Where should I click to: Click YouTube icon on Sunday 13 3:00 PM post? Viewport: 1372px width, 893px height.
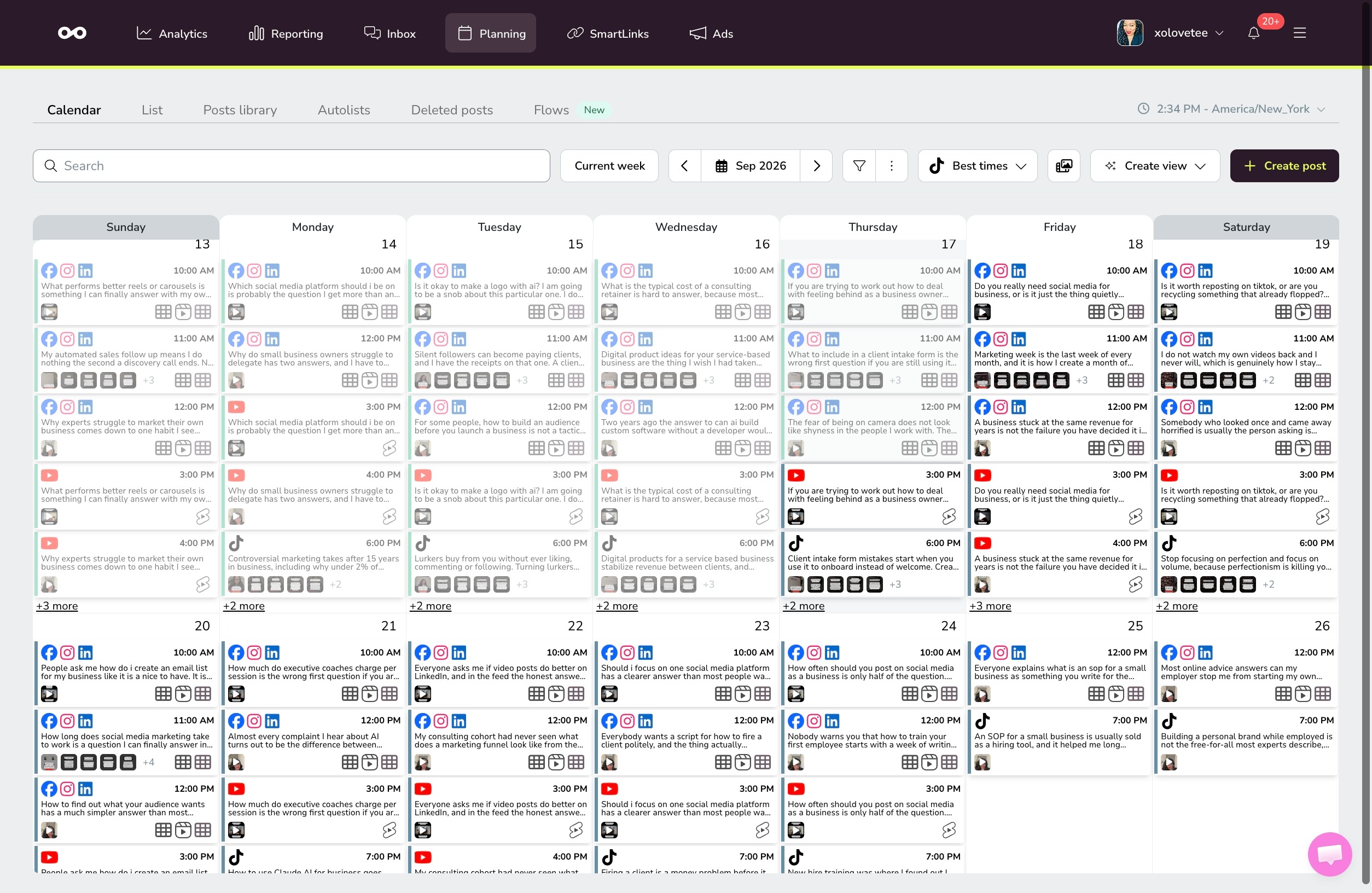[49, 475]
